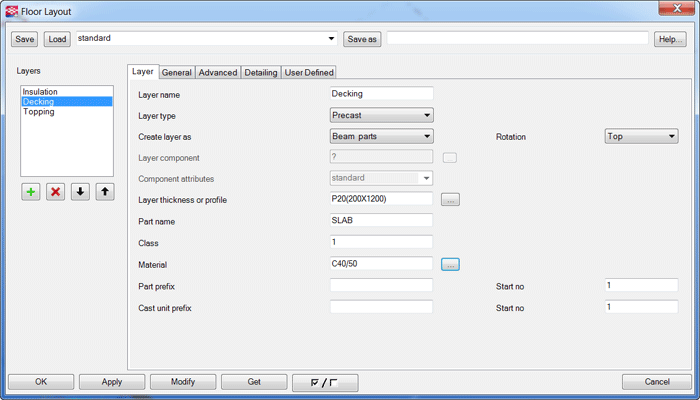The height and width of the screenshot is (400, 700).
Task: Select the Topping layer in the list
Action: coord(38,112)
